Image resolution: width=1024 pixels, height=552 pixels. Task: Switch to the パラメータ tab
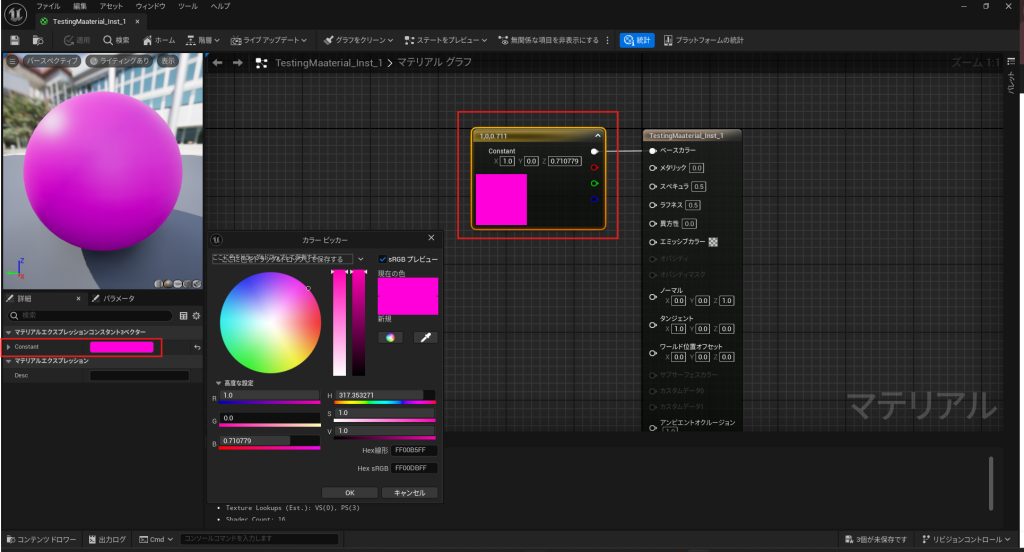(114, 298)
